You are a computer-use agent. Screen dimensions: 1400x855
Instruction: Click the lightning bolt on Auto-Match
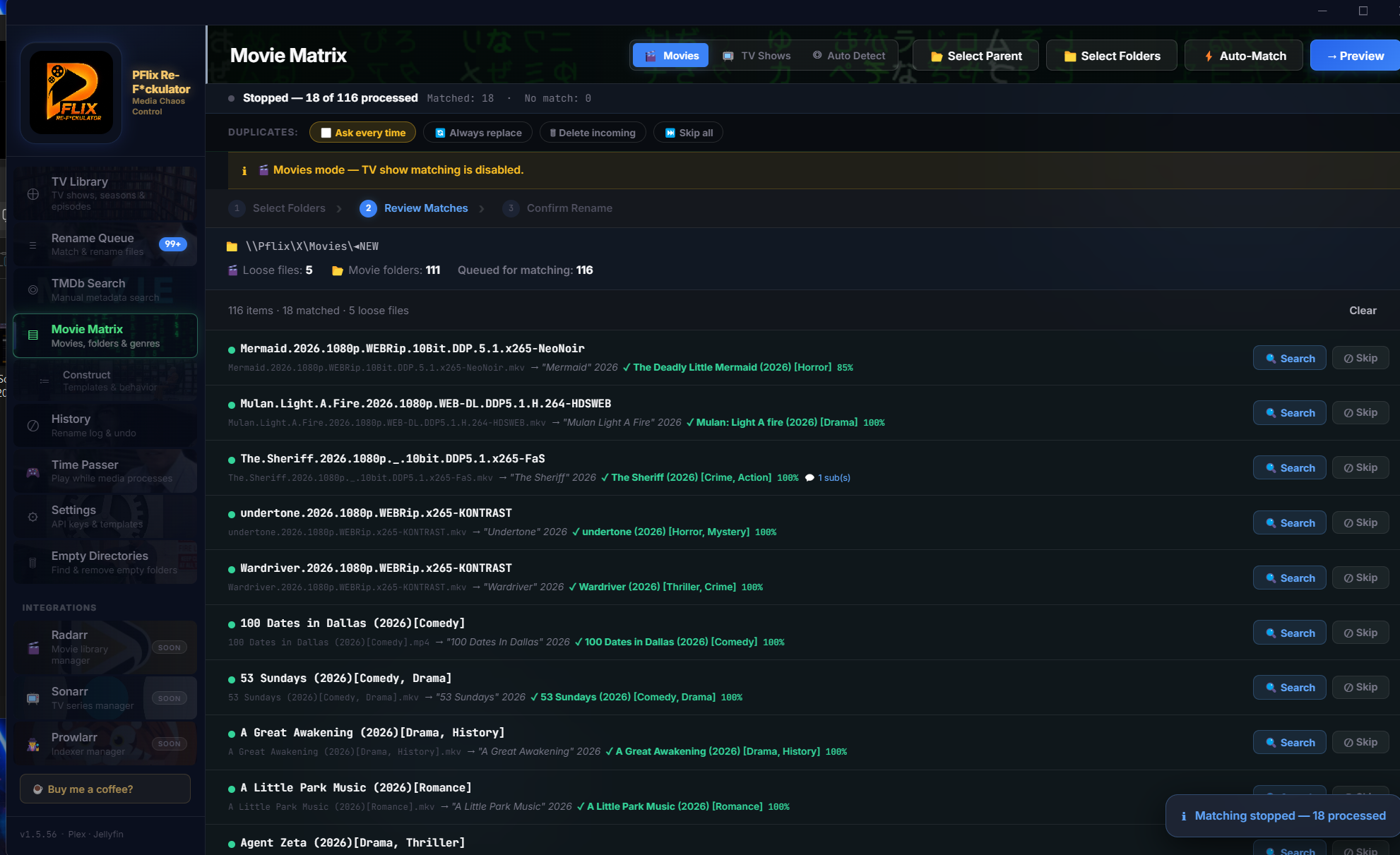coord(1209,56)
